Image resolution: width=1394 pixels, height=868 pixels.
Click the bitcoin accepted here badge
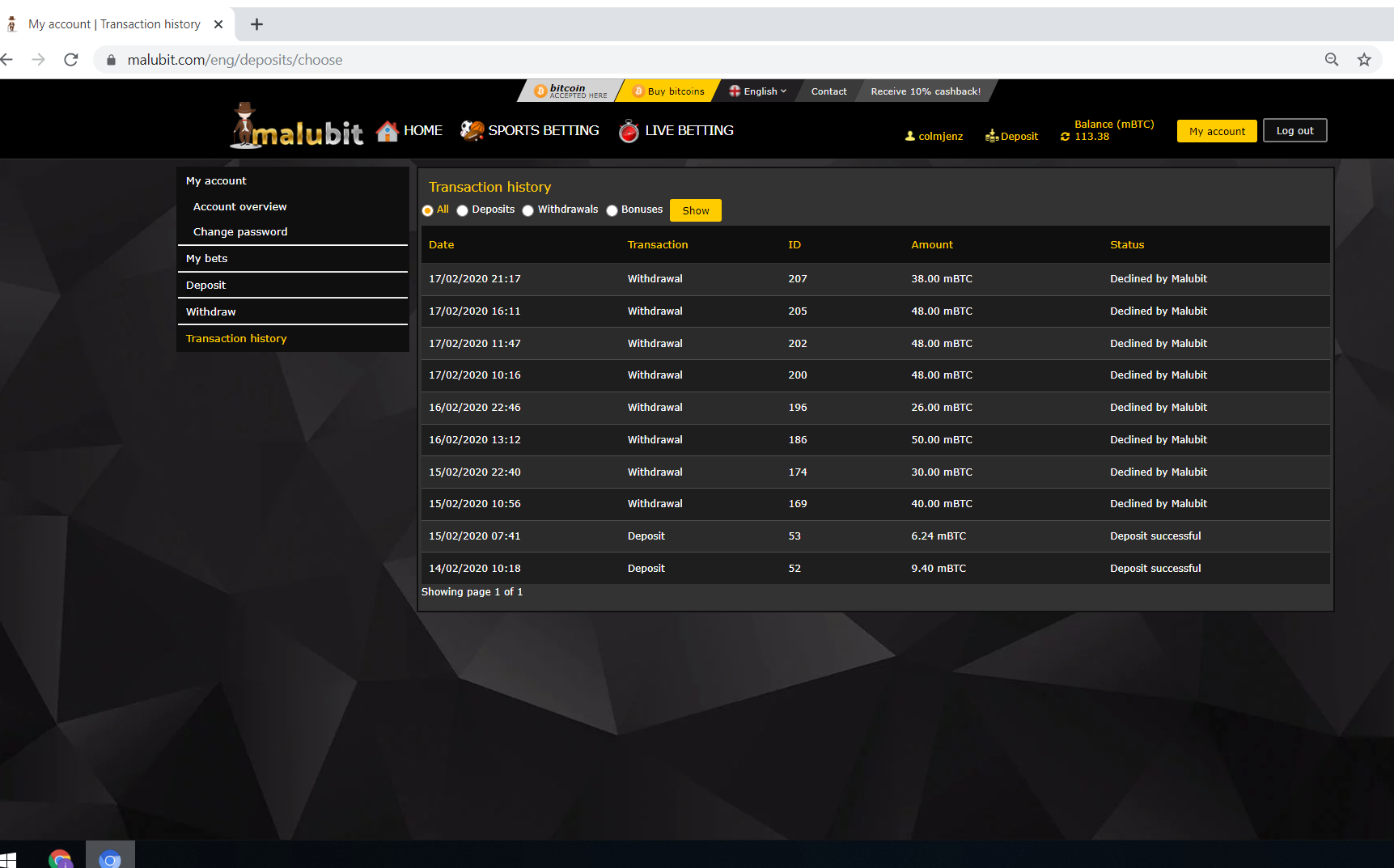point(570,91)
